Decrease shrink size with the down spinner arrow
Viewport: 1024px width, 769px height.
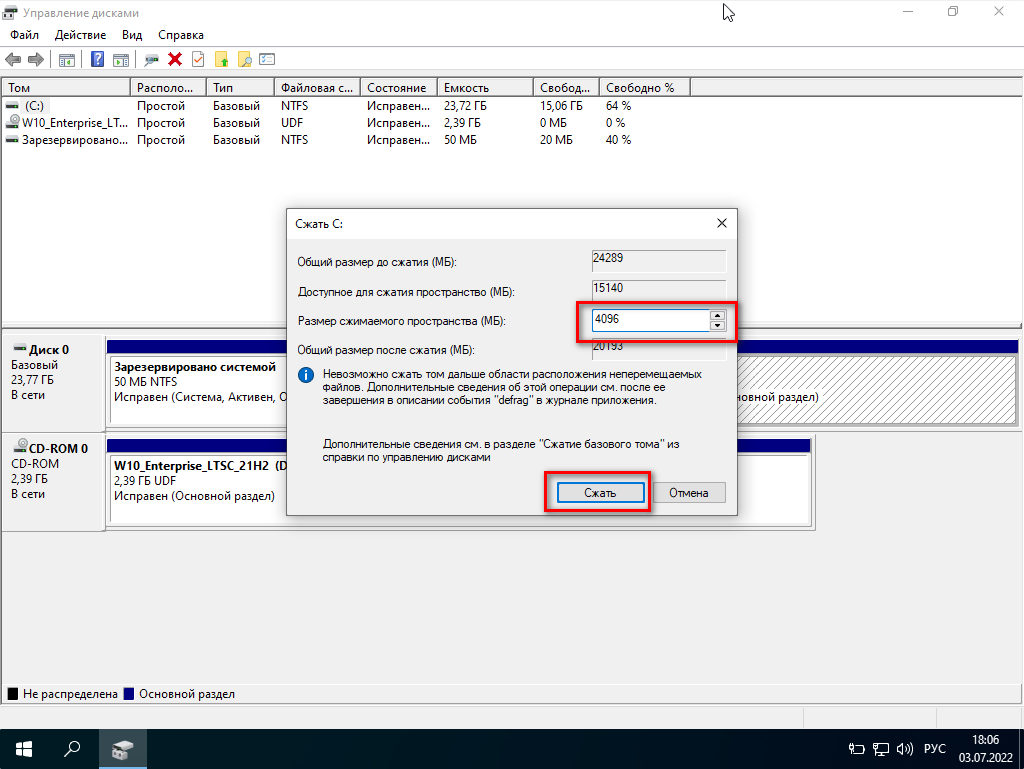[717, 326]
